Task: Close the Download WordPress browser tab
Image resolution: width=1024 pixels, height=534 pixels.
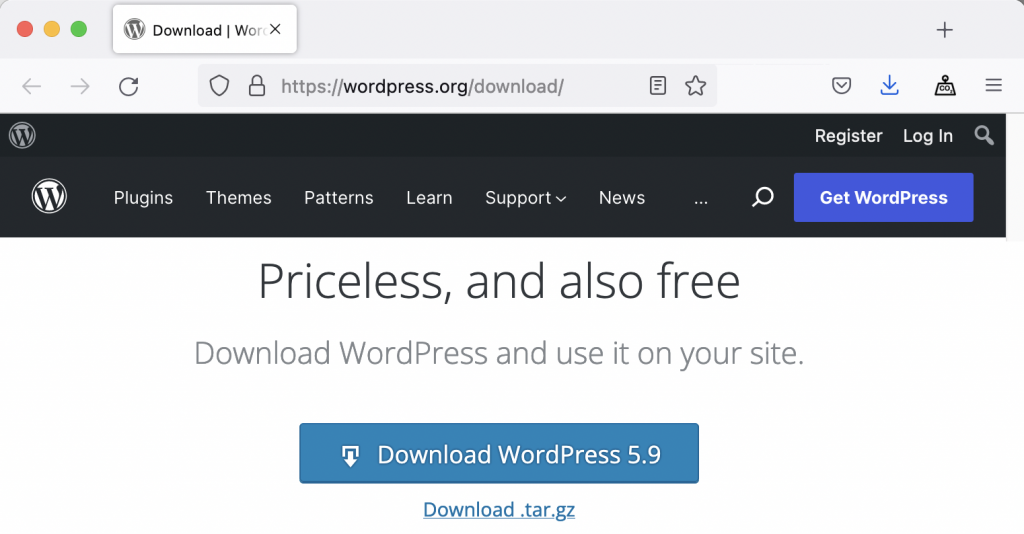Action: tap(275, 30)
